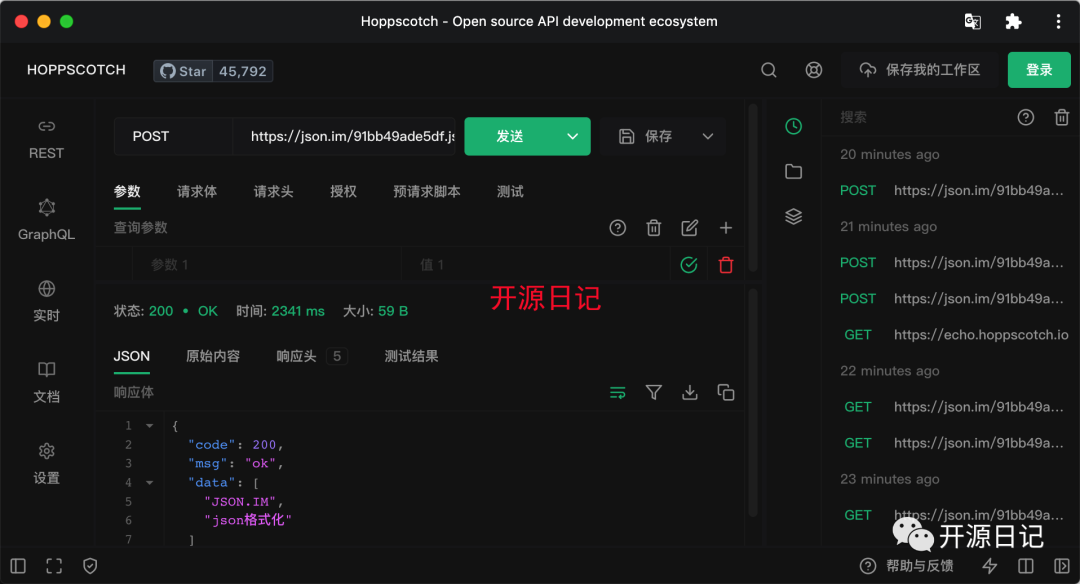The height and width of the screenshot is (584, 1080).
Task: Show the History clock panel
Action: pyautogui.click(x=793, y=126)
